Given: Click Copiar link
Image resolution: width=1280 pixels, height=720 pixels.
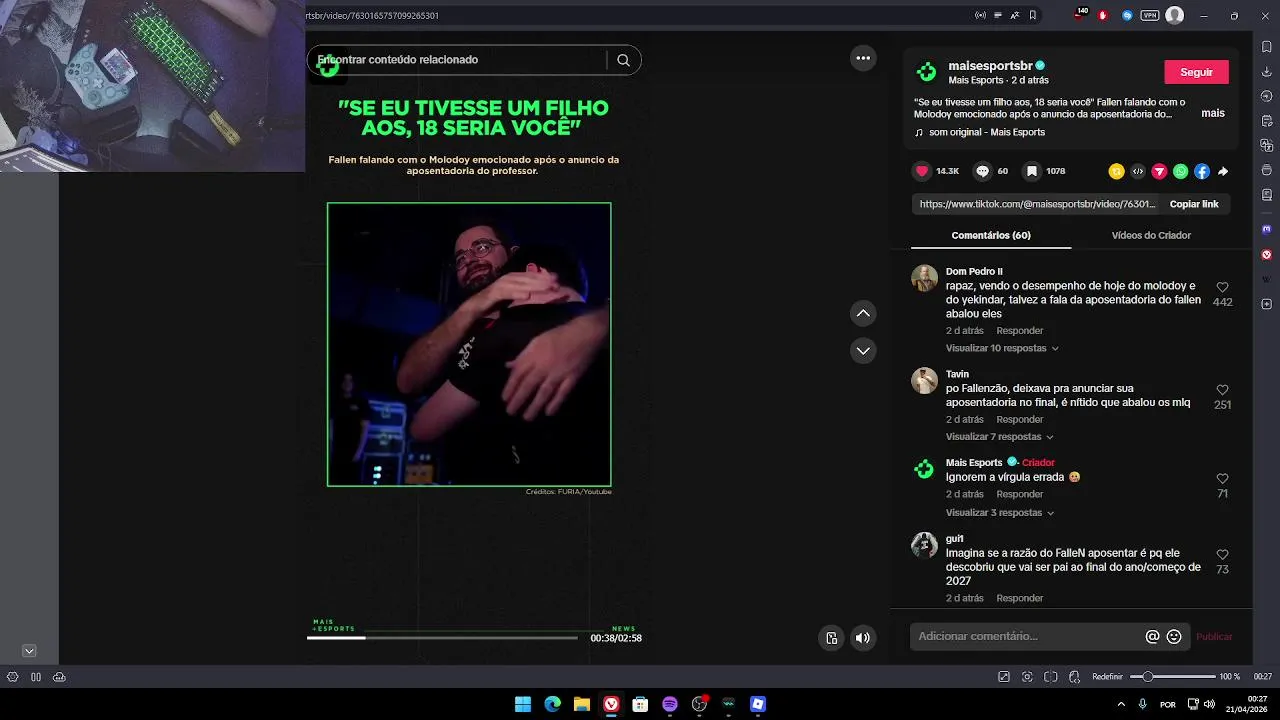Looking at the screenshot, I should (x=1194, y=204).
